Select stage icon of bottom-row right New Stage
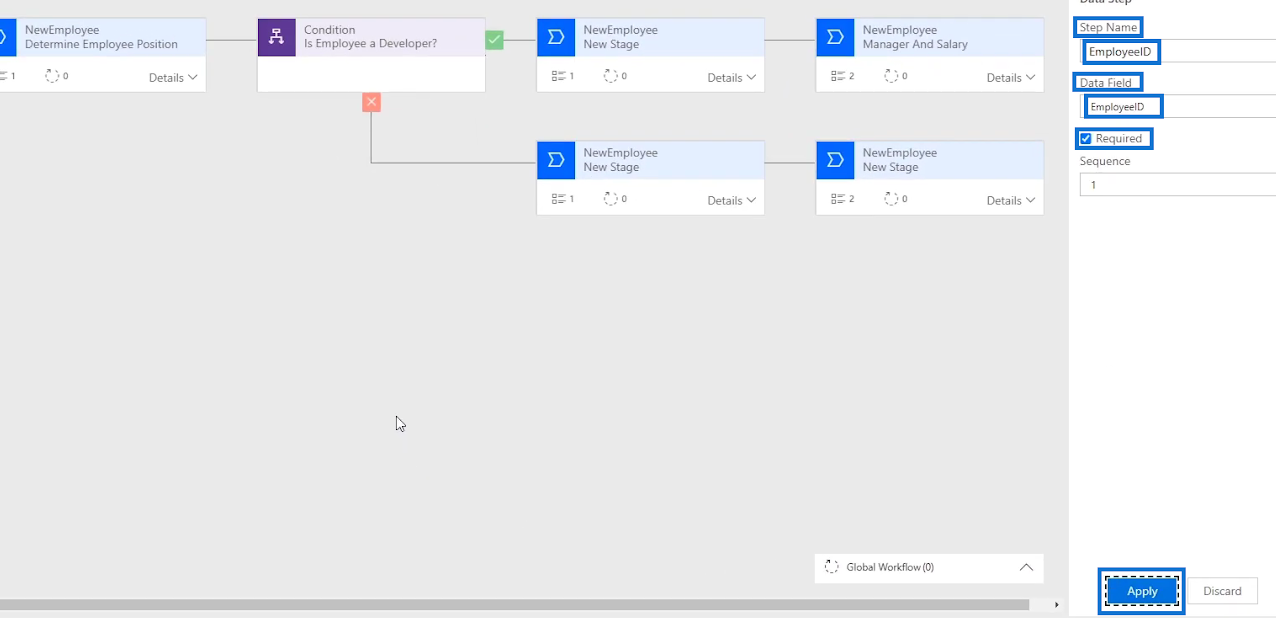This screenshot has width=1276, height=618. 835,160
